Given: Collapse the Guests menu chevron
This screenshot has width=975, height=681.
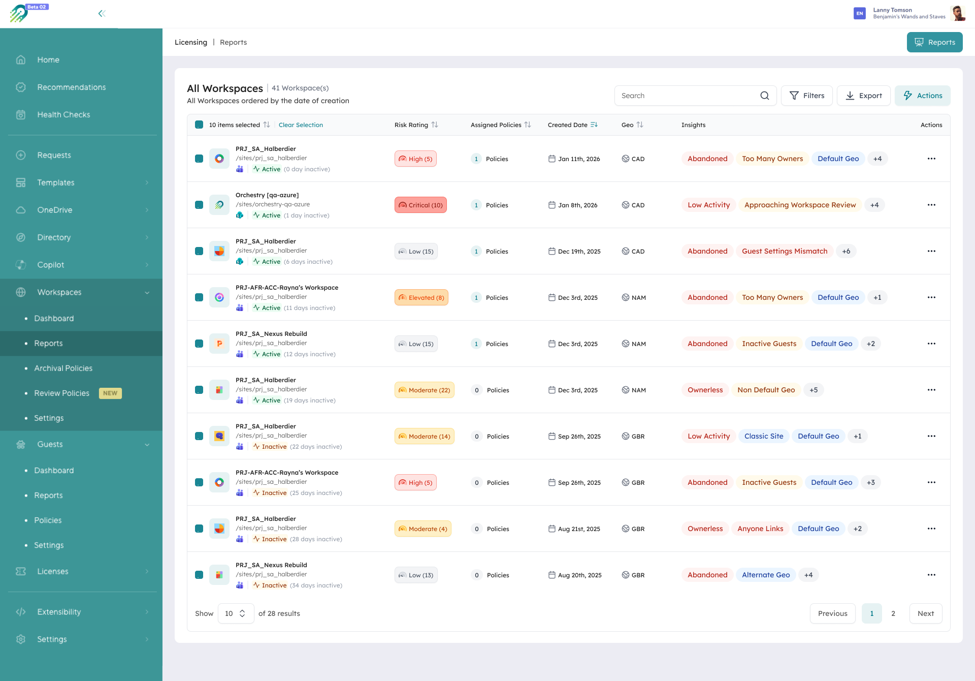Looking at the screenshot, I should (147, 445).
